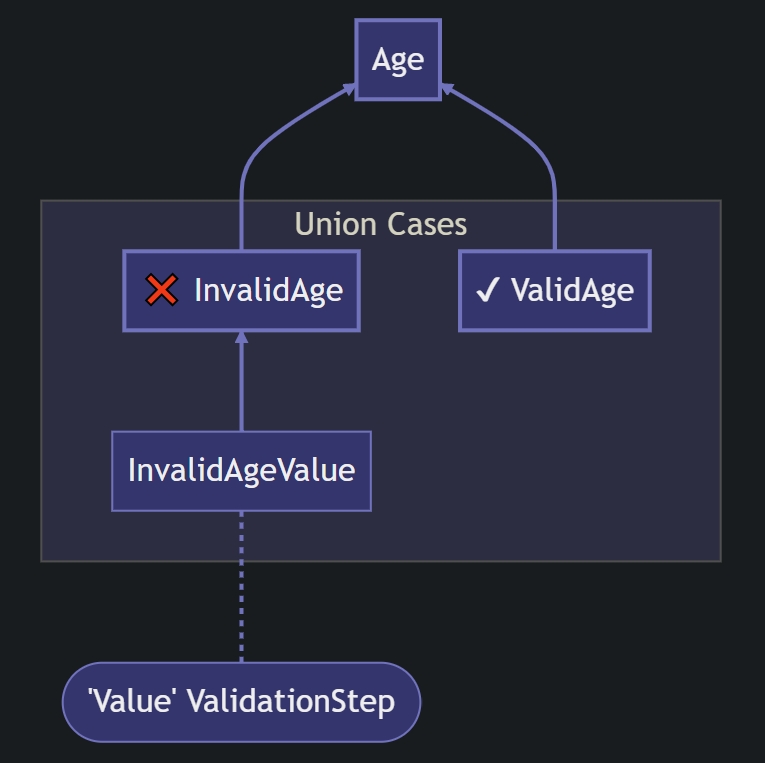Click the arrowhead pointing up into InvalidAge
This screenshot has height=763, width=765.
coord(241,338)
